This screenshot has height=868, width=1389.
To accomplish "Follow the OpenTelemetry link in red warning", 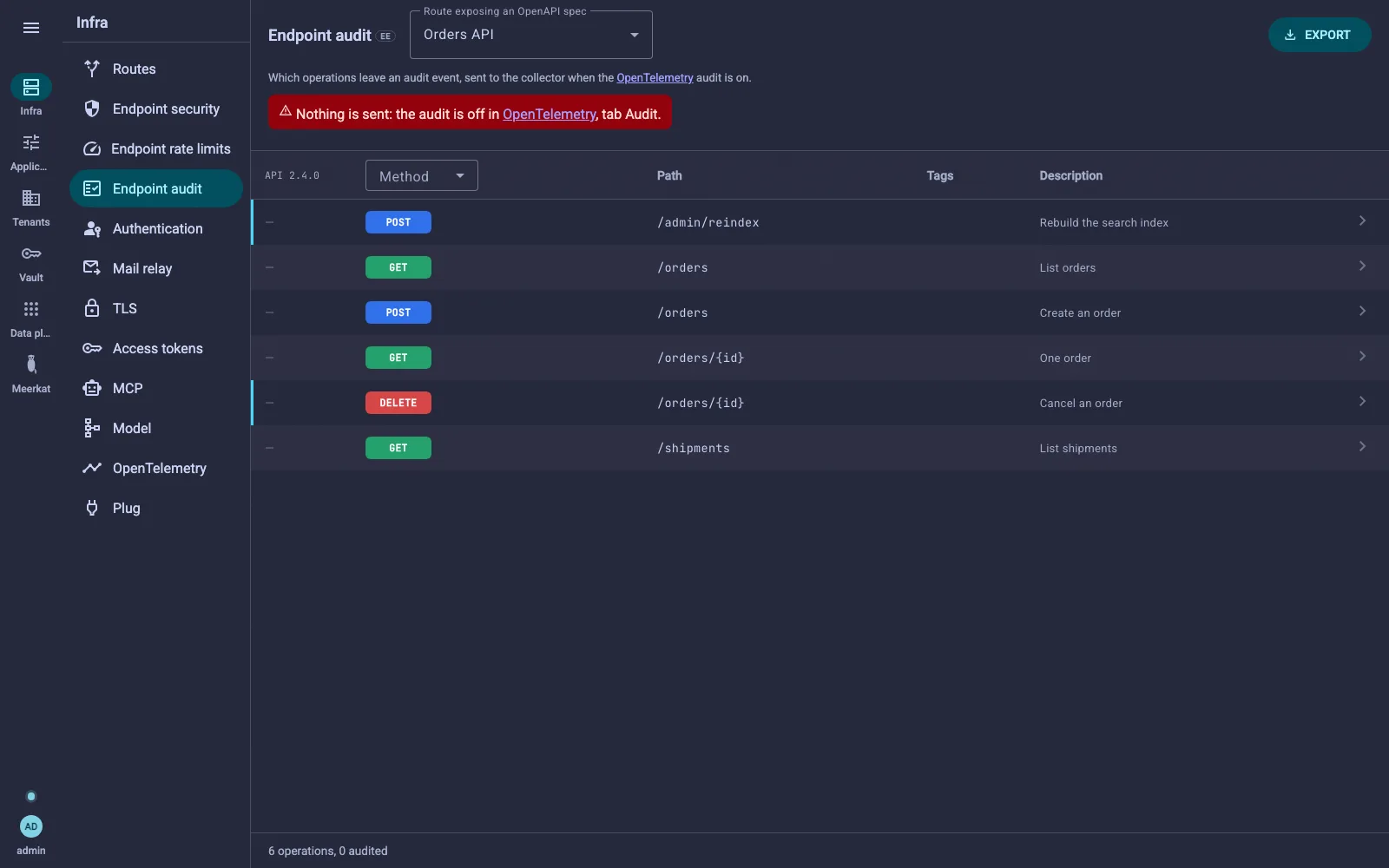I will [x=550, y=114].
